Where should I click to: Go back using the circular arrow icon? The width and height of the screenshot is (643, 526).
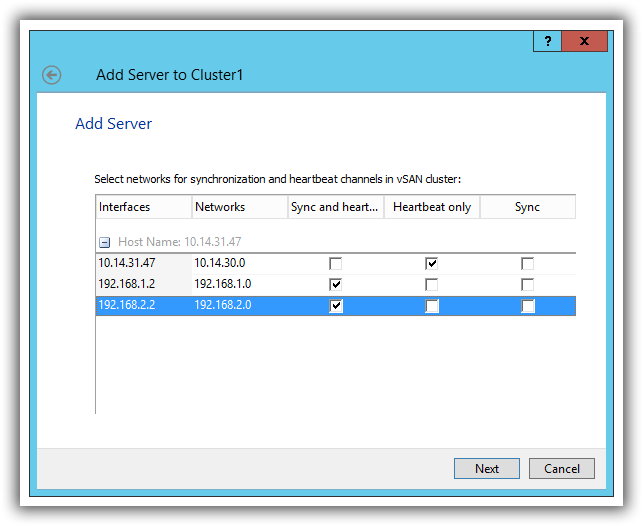[52, 75]
